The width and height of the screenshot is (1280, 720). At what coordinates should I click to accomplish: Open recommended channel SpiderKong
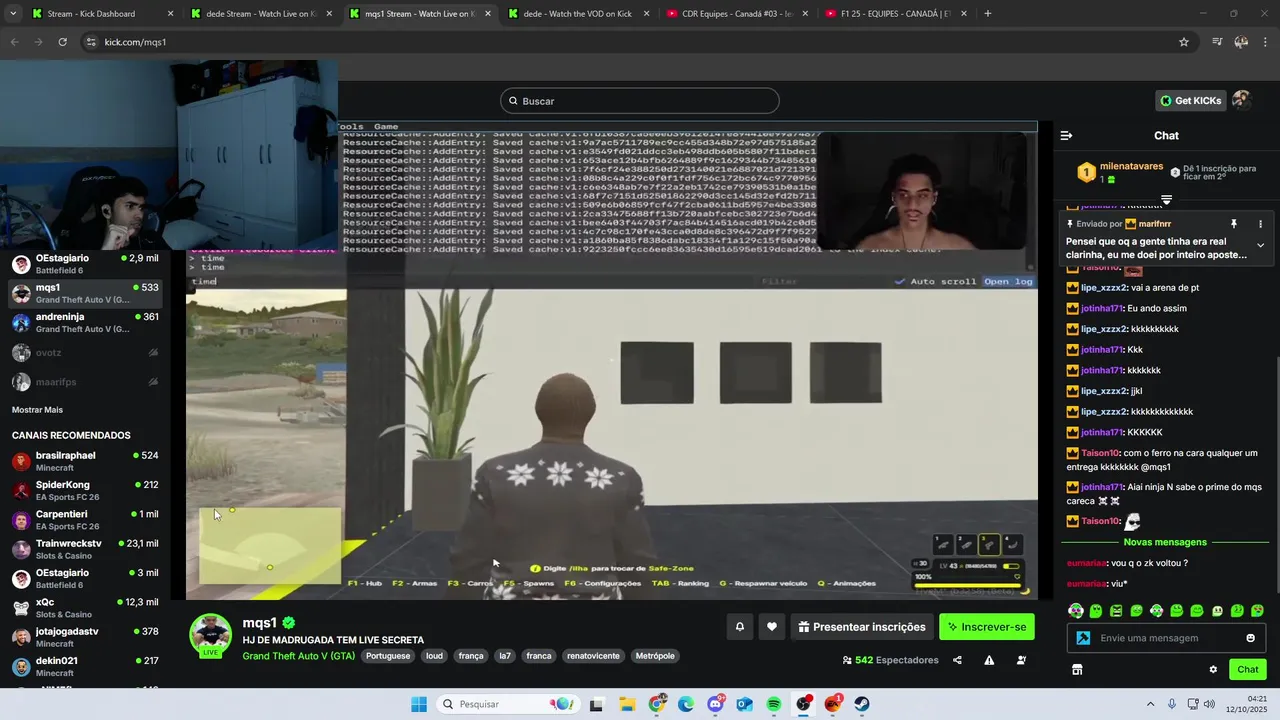(85, 490)
